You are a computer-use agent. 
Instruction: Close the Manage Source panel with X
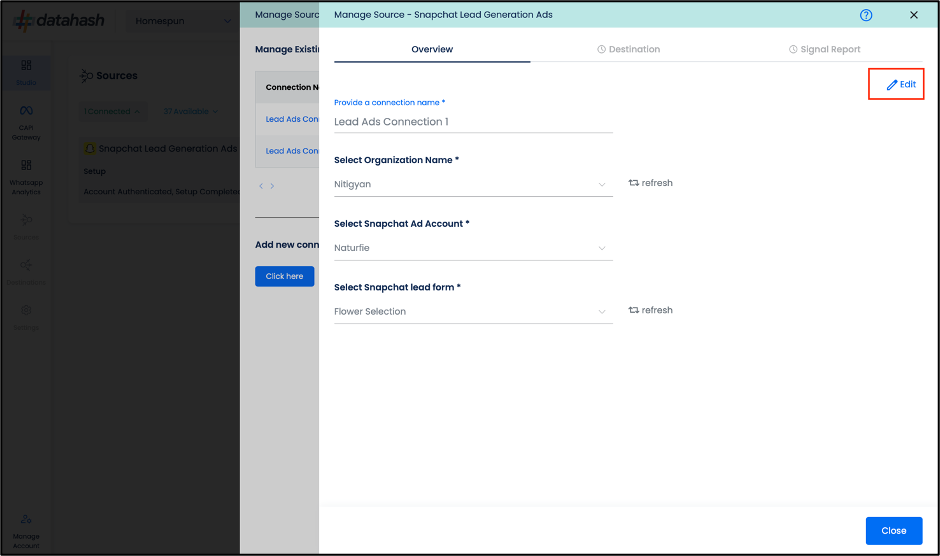click(x=914, y=15)
